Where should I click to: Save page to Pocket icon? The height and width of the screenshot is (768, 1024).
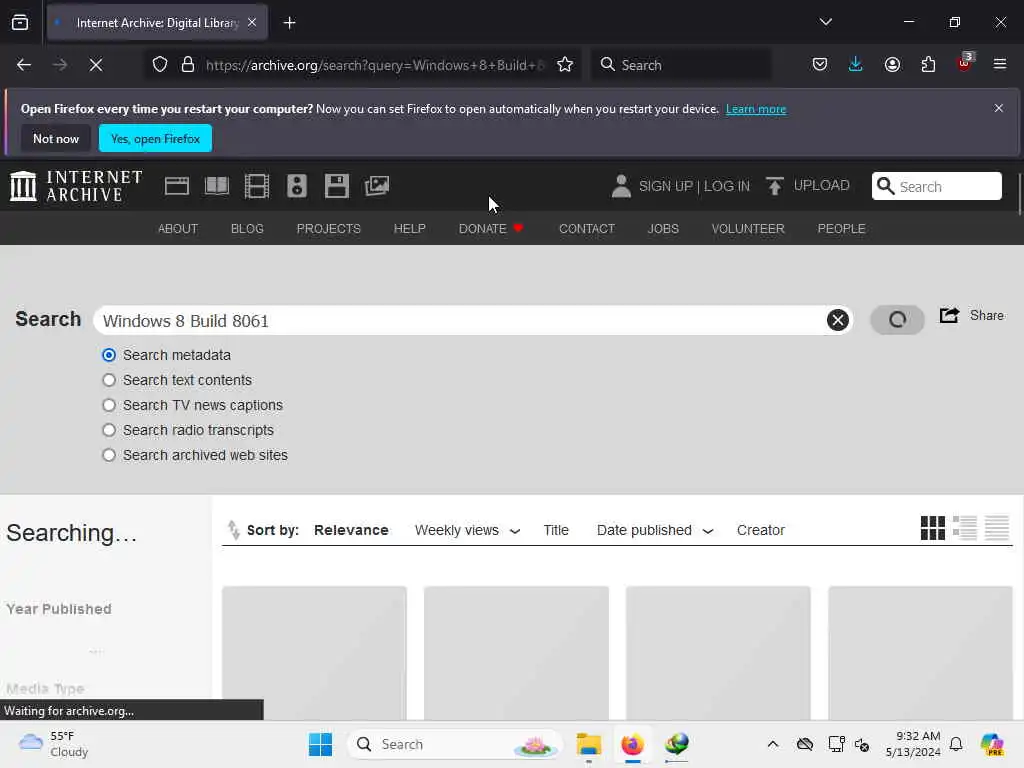820,64
